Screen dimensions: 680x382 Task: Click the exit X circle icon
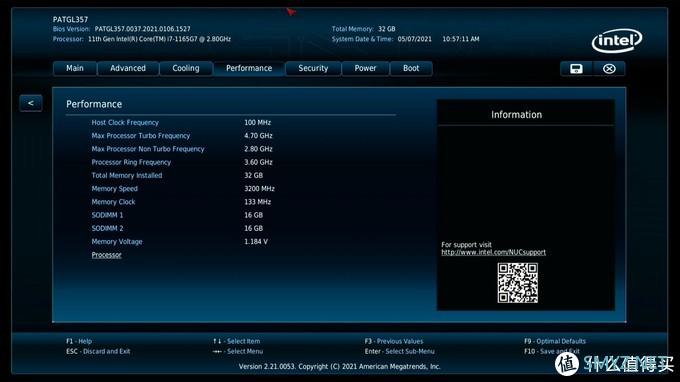pyautogui.click(x=609, y=69)
